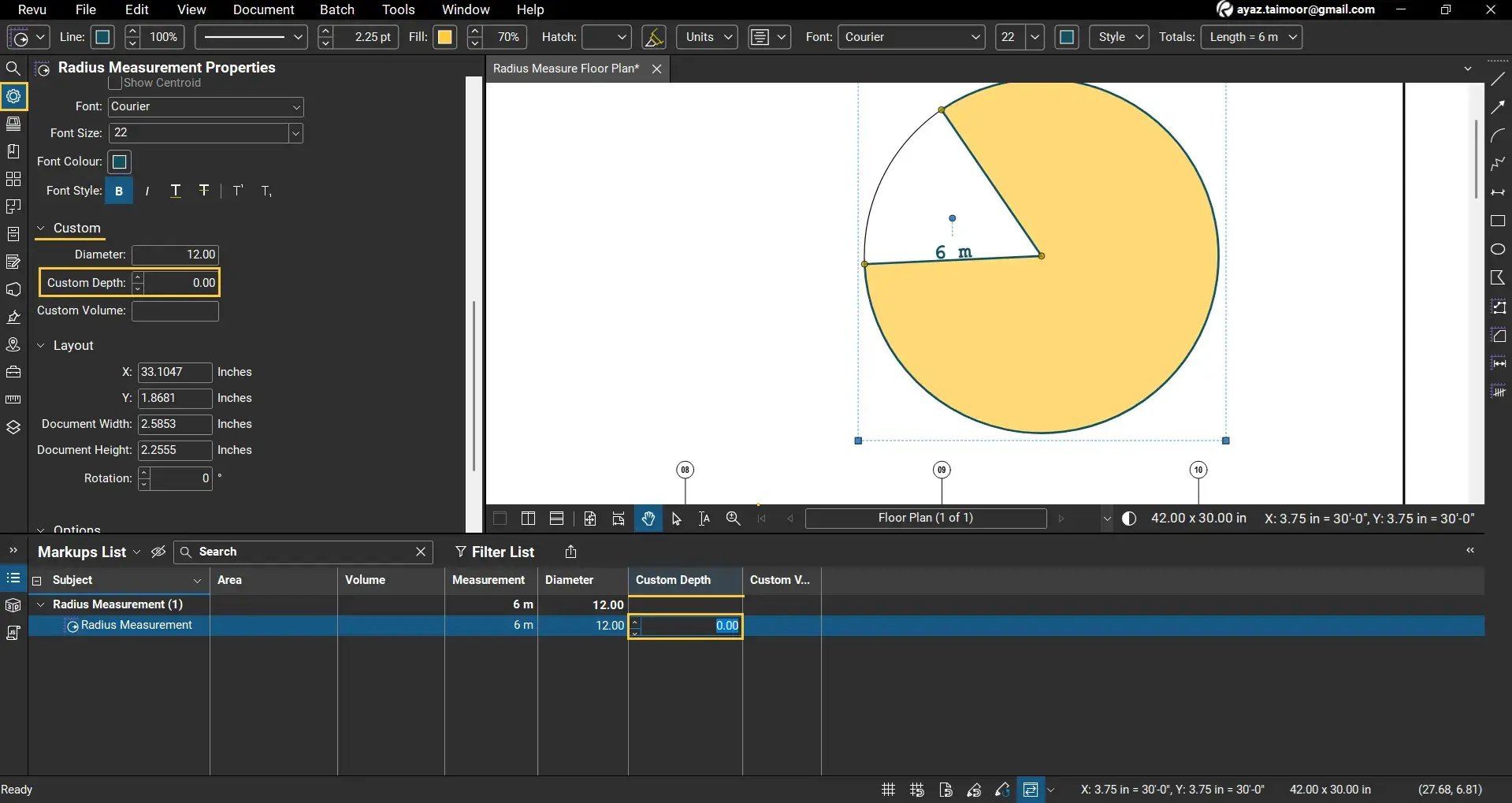
Task: Toggle Bold font style
Action: 119,191
